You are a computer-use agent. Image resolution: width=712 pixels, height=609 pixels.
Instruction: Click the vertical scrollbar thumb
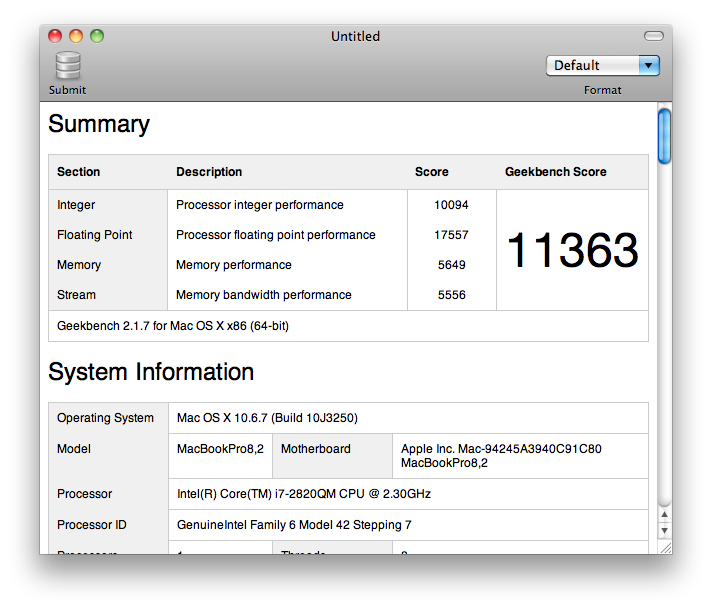pos(664,136)
